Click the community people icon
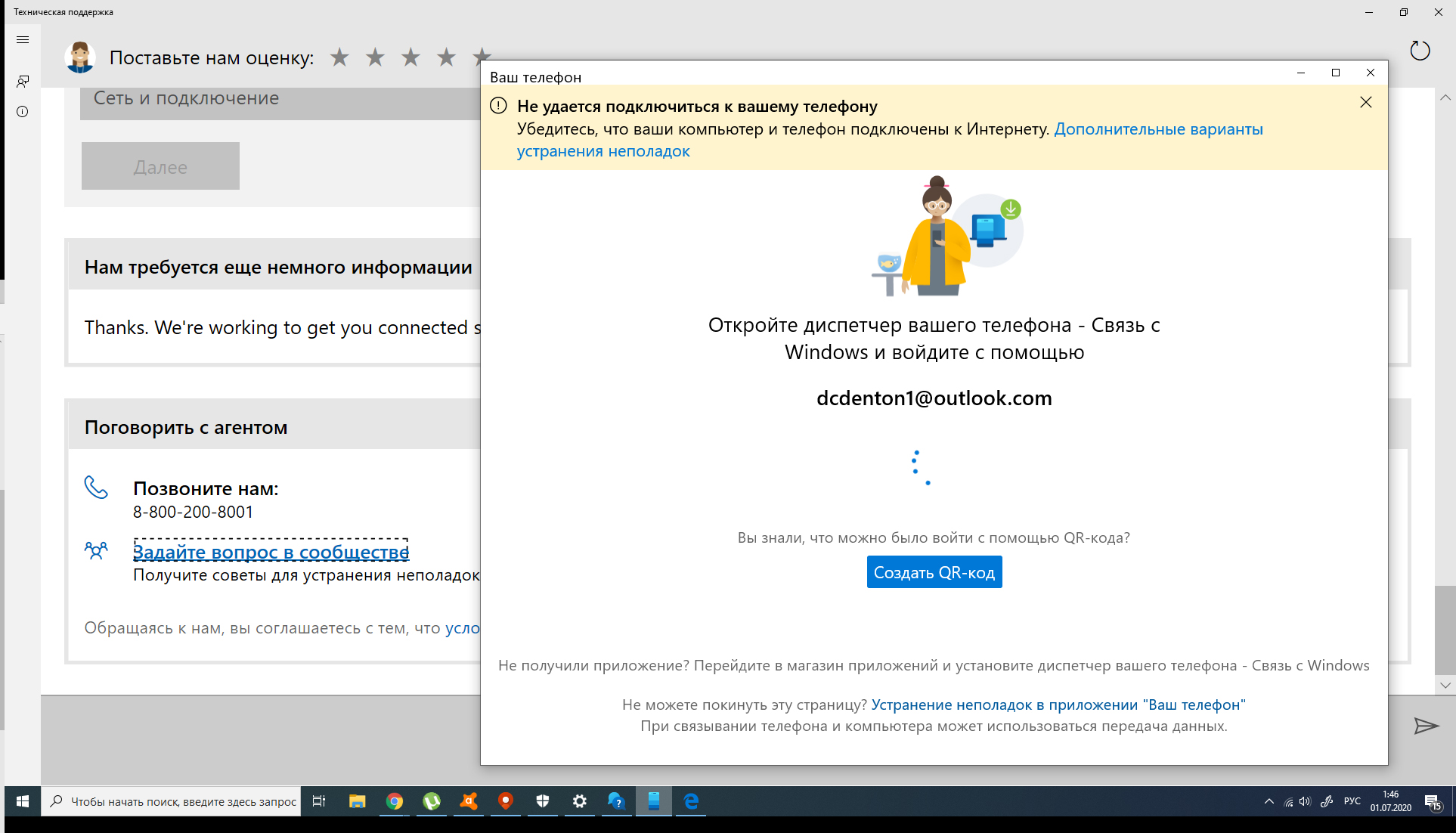Viewport: 1456px width, 833px height. [96, 550]
